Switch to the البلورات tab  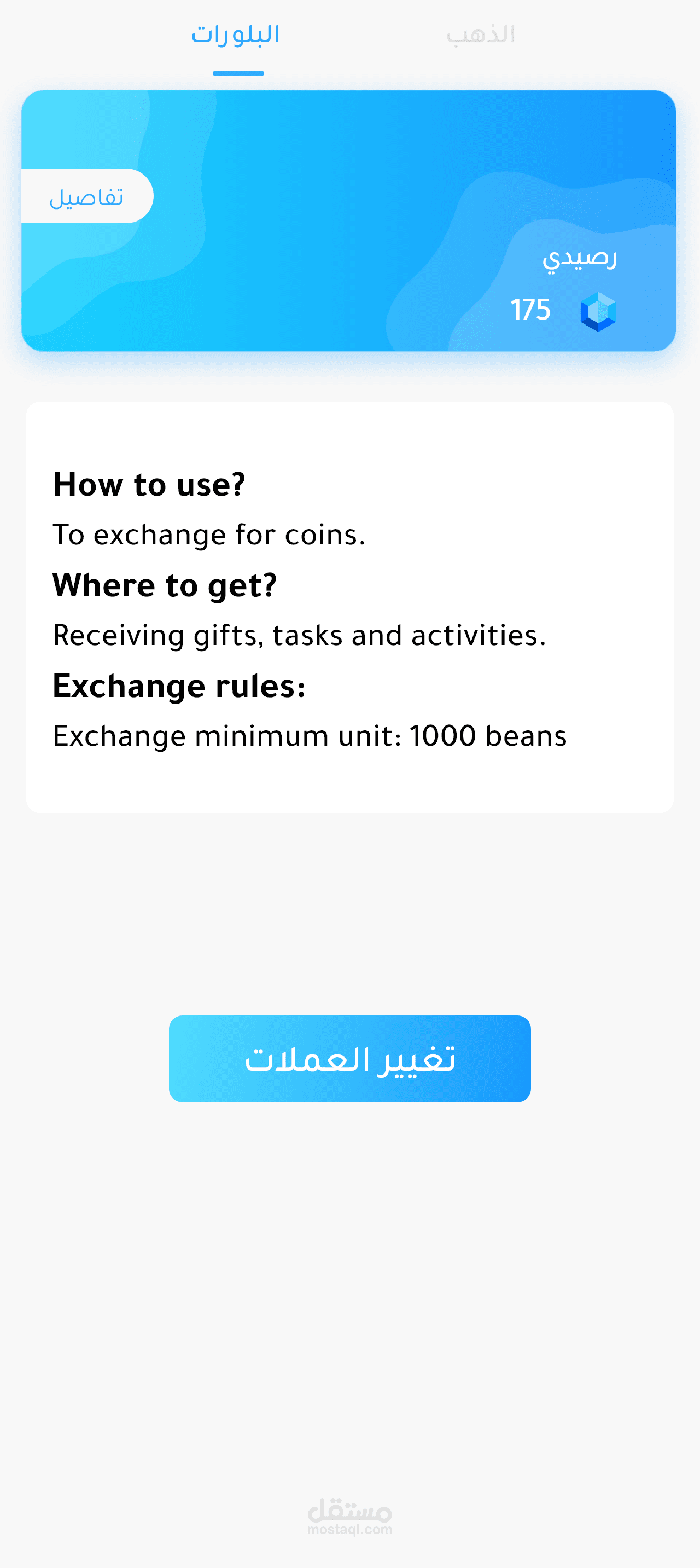pos(236,34)
